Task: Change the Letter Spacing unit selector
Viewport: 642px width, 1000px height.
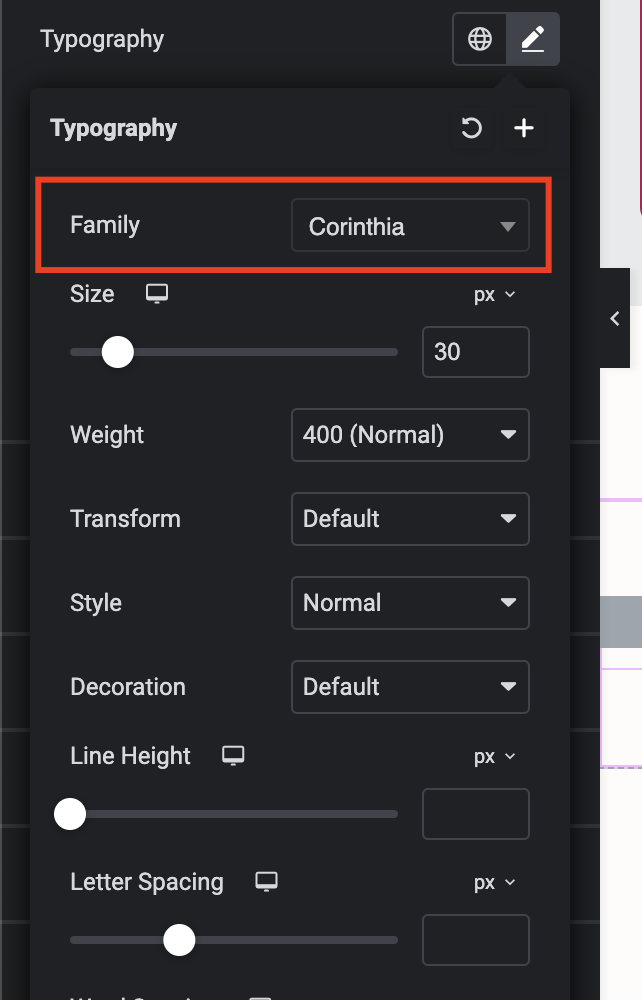Action: [494, 883]
